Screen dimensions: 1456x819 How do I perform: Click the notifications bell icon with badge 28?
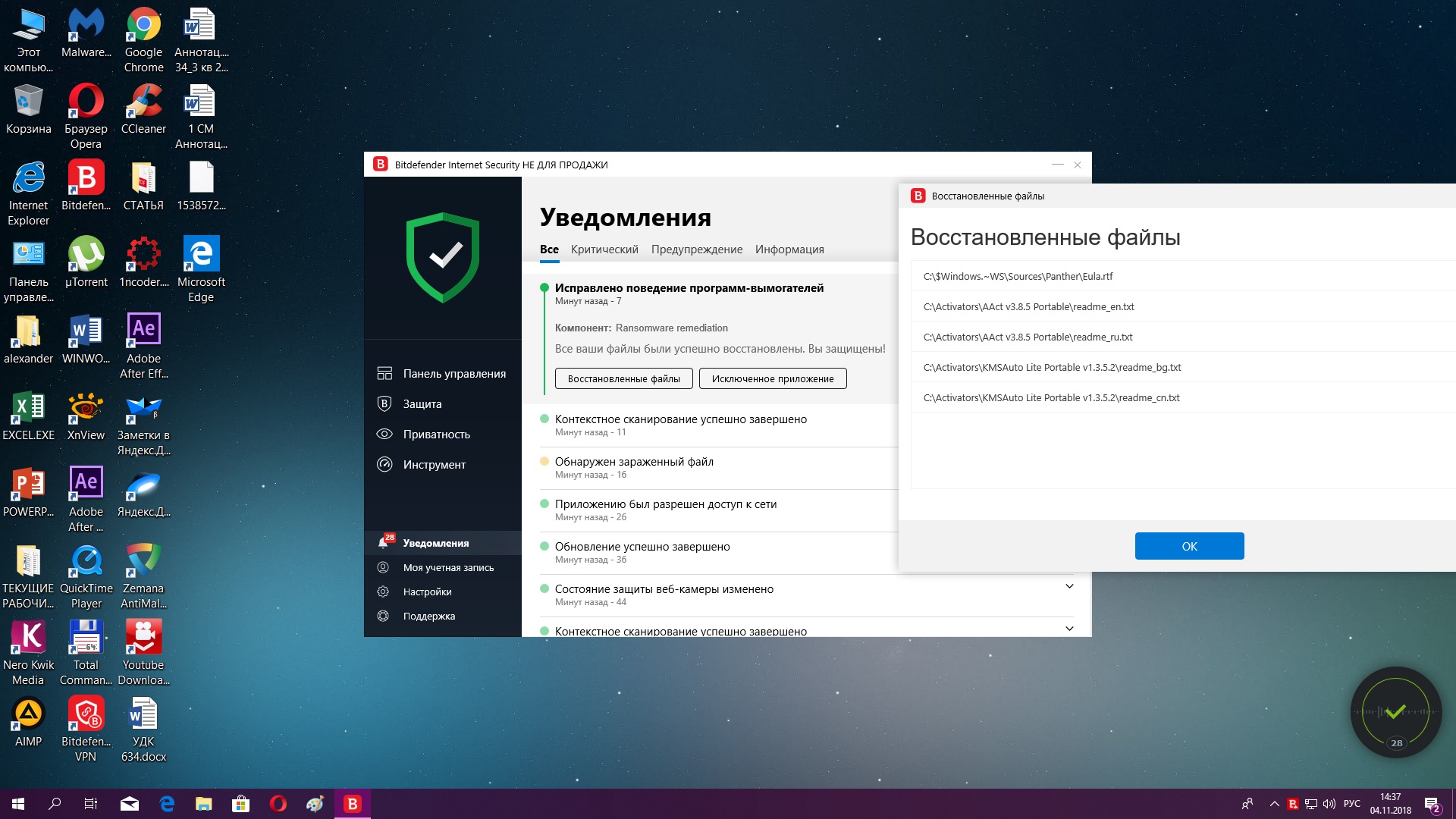[x=384, y=543]
